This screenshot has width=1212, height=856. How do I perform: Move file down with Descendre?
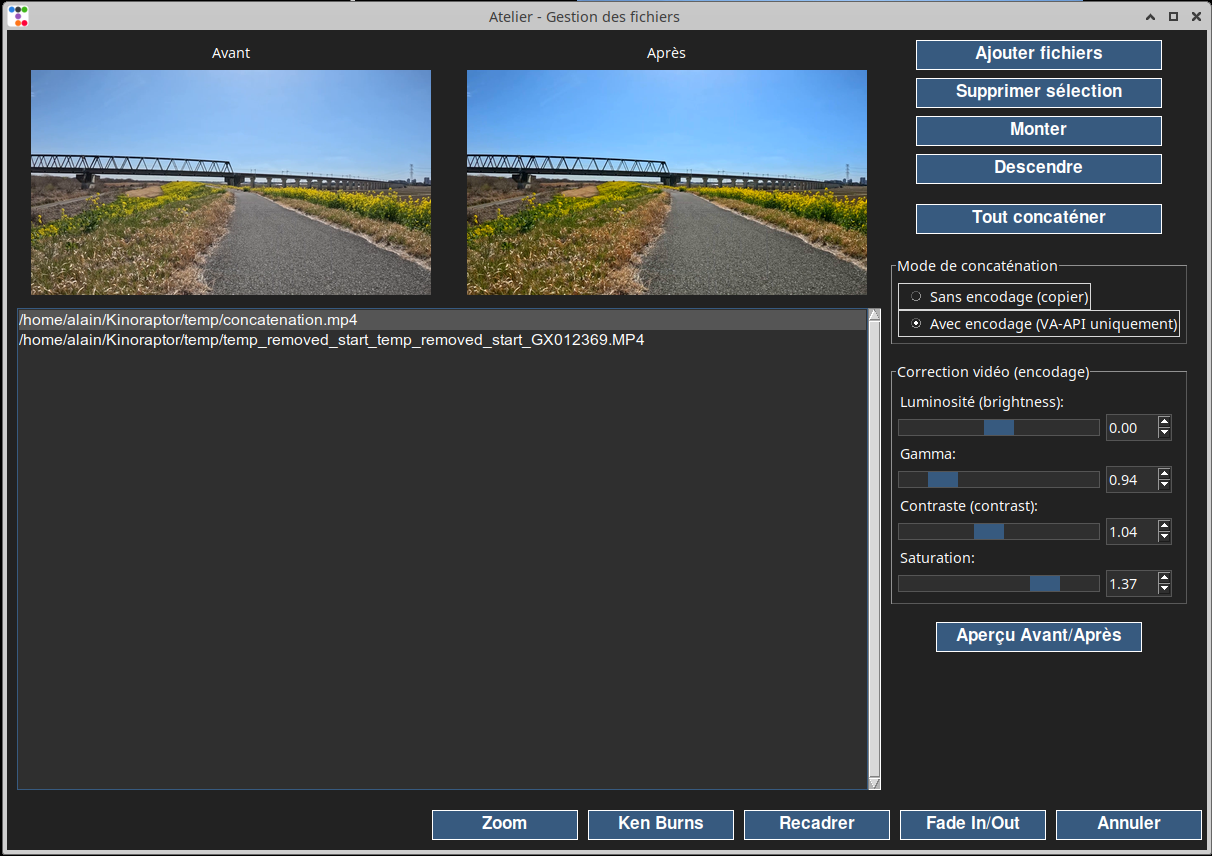(x=1038, y=168)
